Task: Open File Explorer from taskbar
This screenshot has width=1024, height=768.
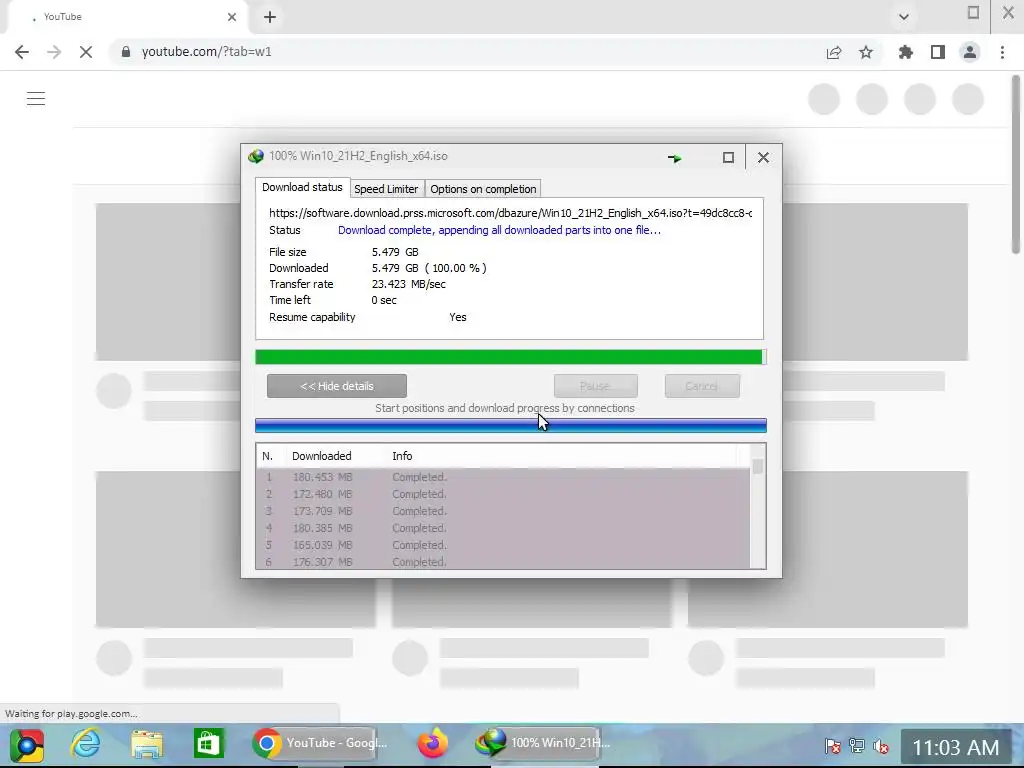Action: tap(146, 744)
